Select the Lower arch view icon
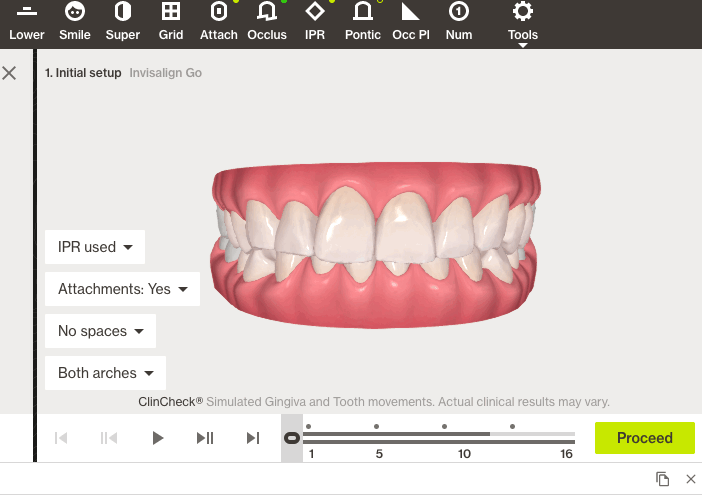The width and height of the screenshot is (702, 496). tap(26, 22)
